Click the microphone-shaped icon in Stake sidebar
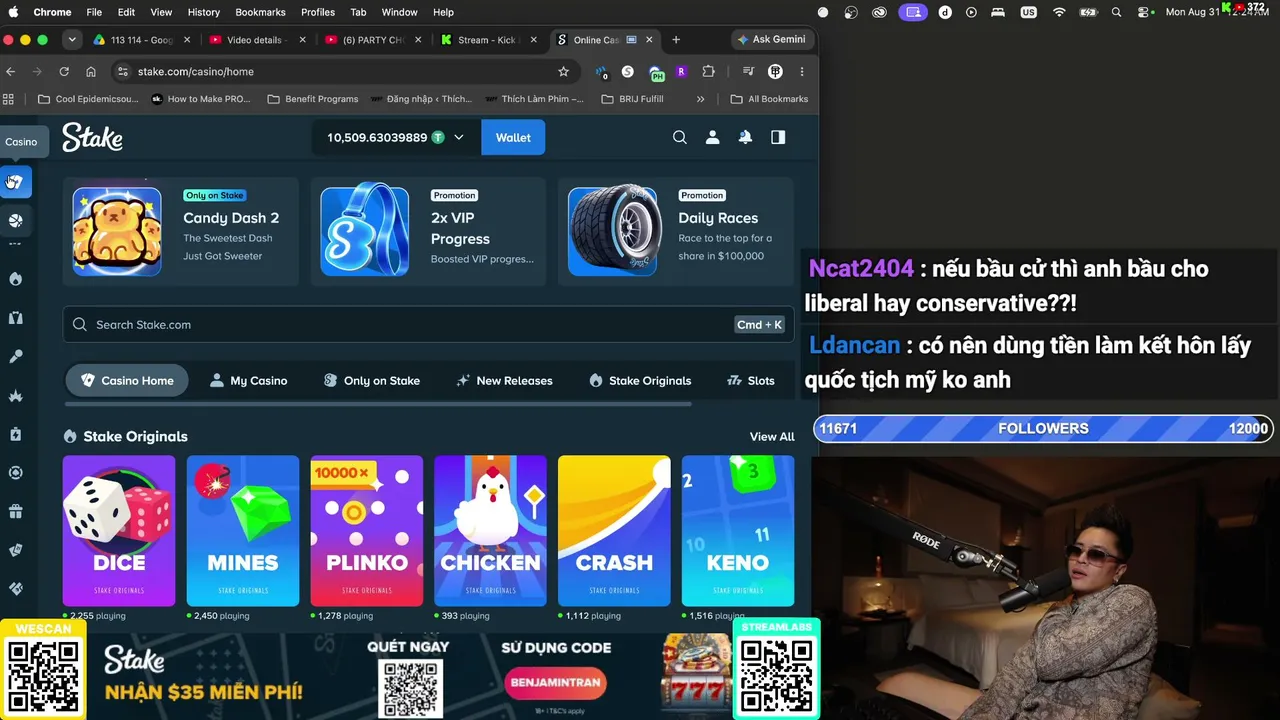This screenshot has height=720, width=1280. tap(16, 356)
